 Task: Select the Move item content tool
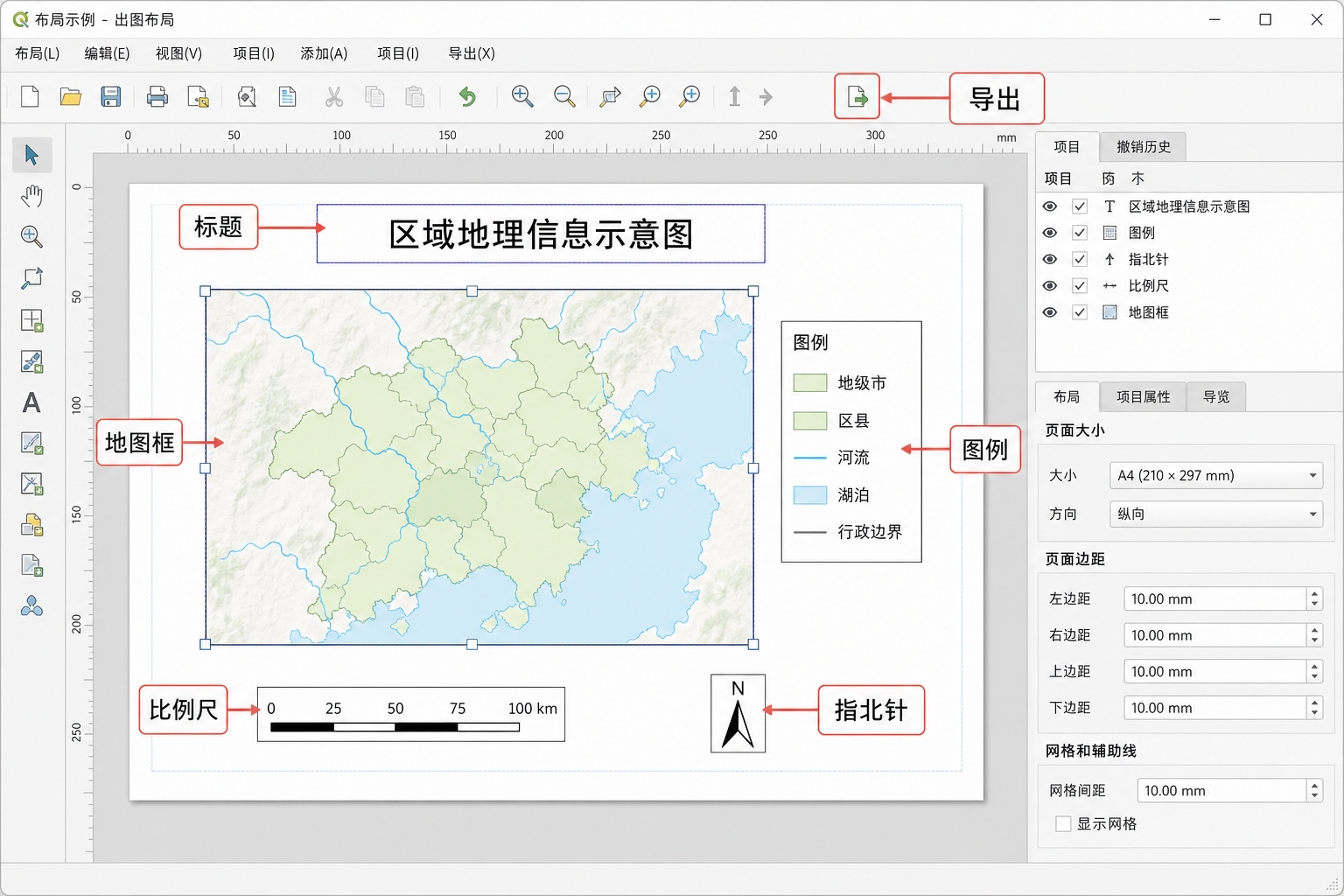(x=31, y=277)
